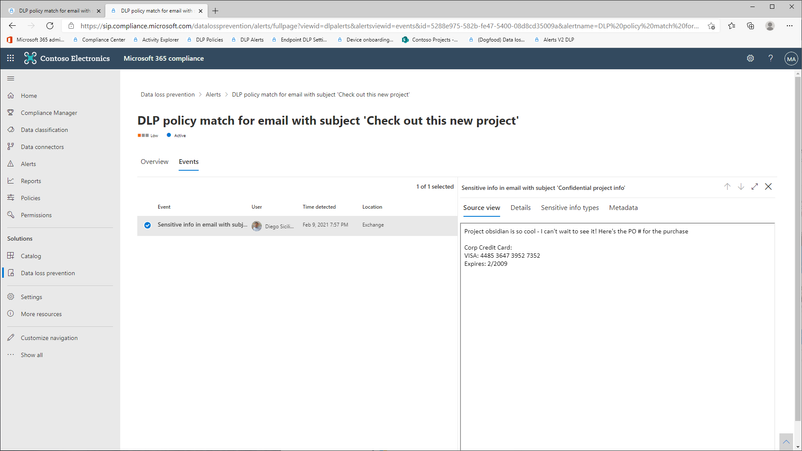Open Reports in sidebar
802x451 pixels.
pyautogui.click(x=30, y=181)
